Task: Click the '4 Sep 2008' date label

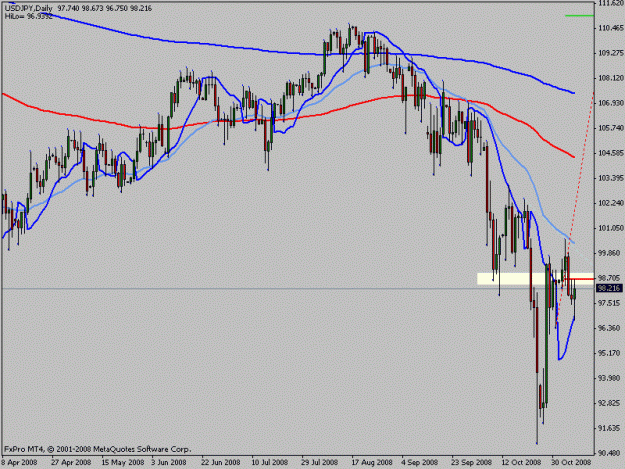Action: point(420,462)
